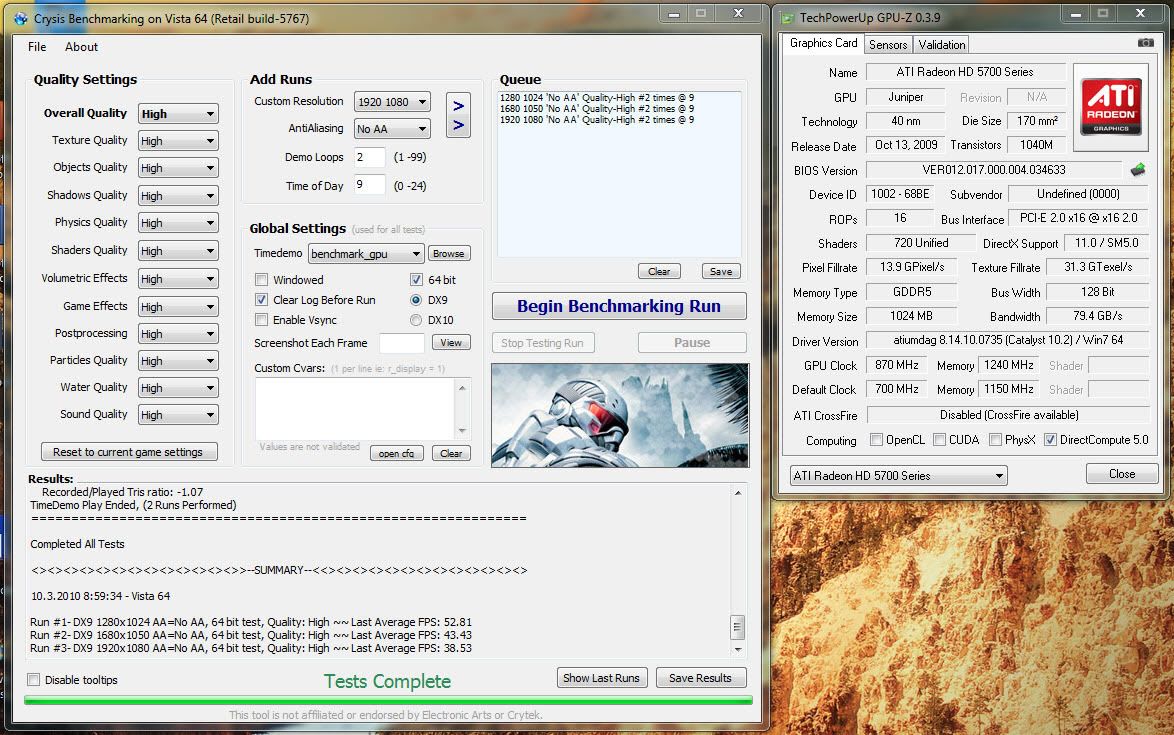Image resolution: width=1174 pixels, height=735 pixels.
Task: Open the Water Quality dropdown
Action: [x=178, y=388]
